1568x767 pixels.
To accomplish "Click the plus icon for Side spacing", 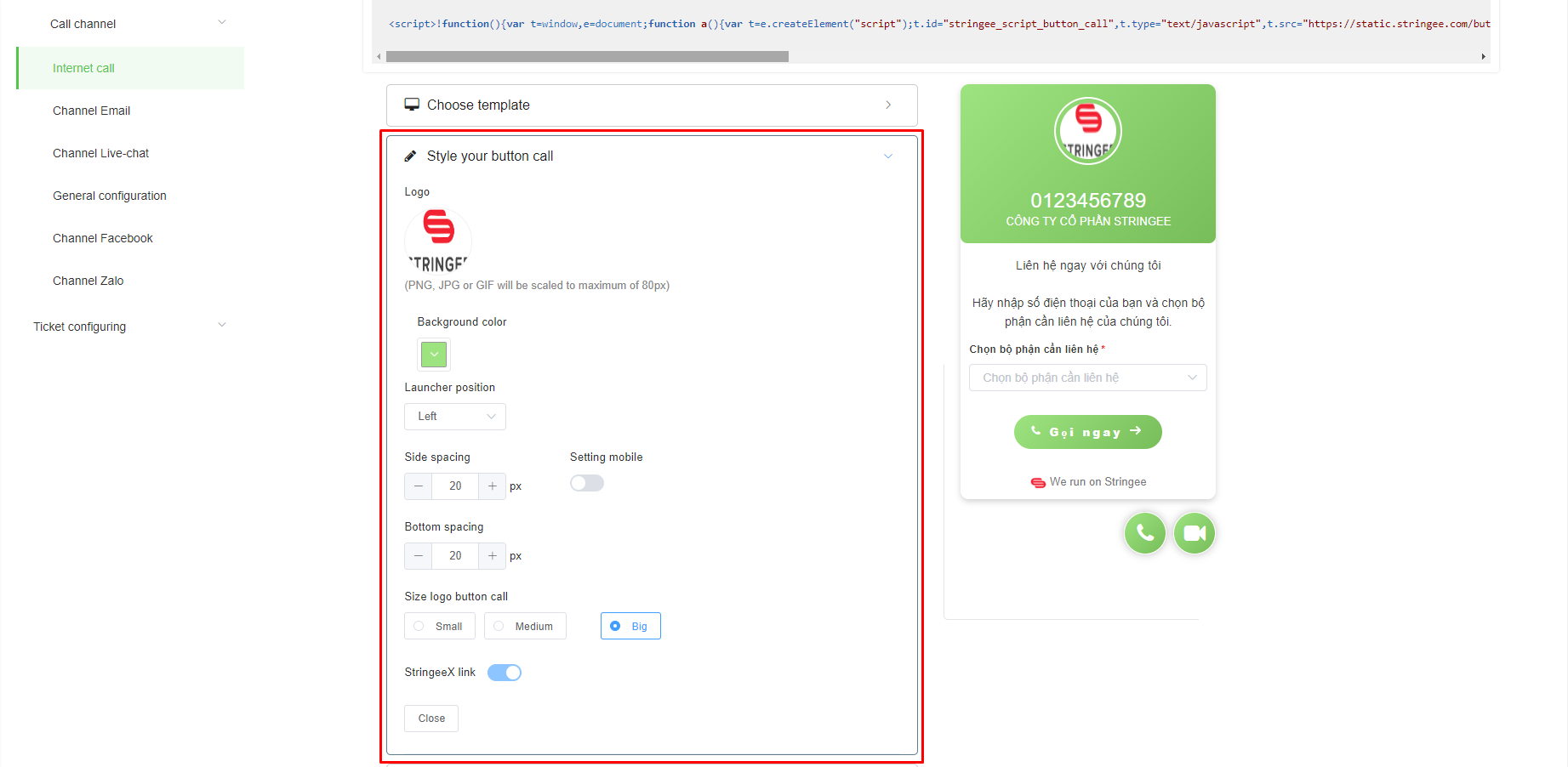I will coord(492,486).
